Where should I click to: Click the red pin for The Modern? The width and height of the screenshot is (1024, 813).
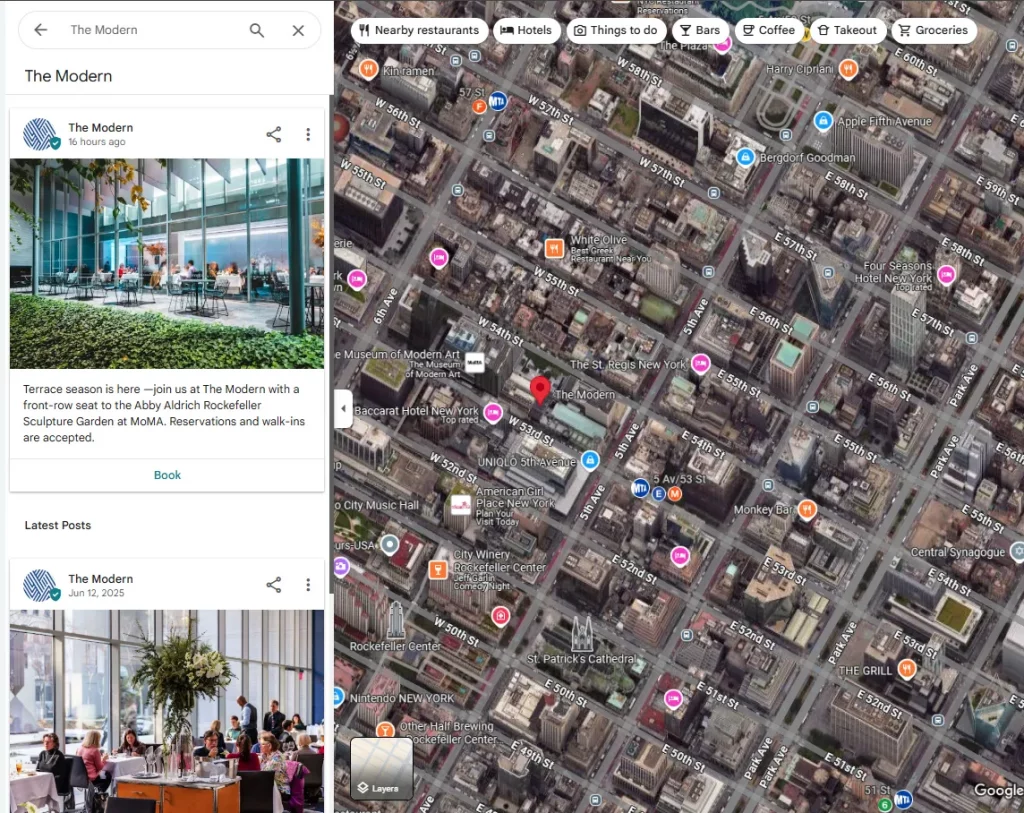(539, 390)
